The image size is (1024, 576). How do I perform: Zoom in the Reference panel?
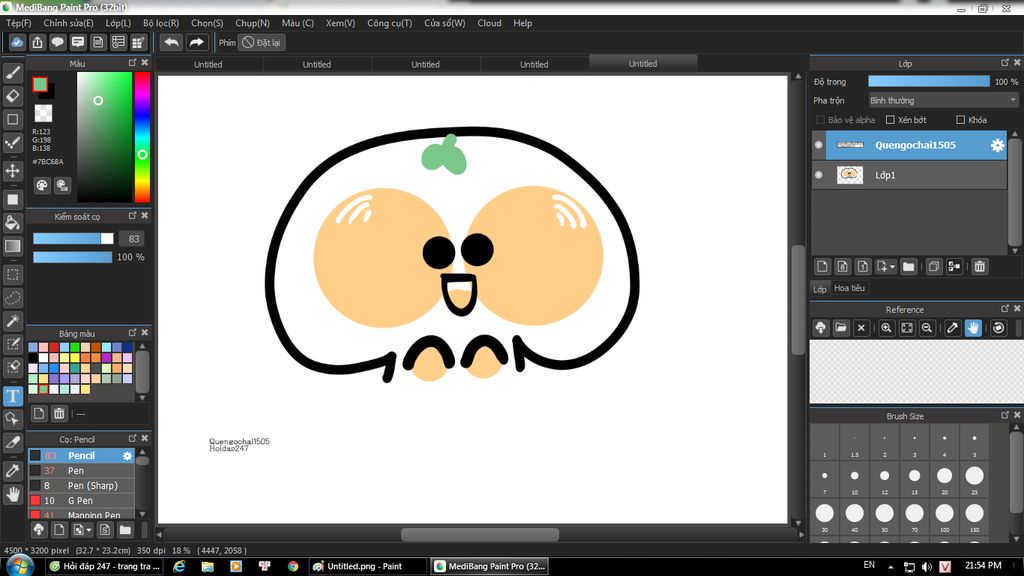pyautogui.click(x=886, y=328)
